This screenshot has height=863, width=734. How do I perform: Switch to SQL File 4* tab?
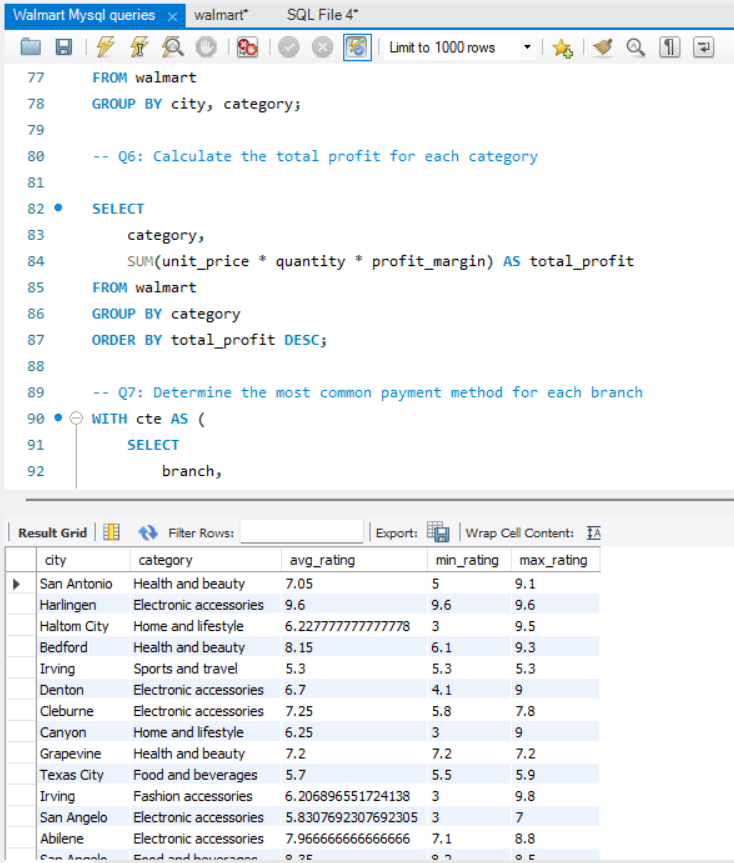(x=322, y=15)
